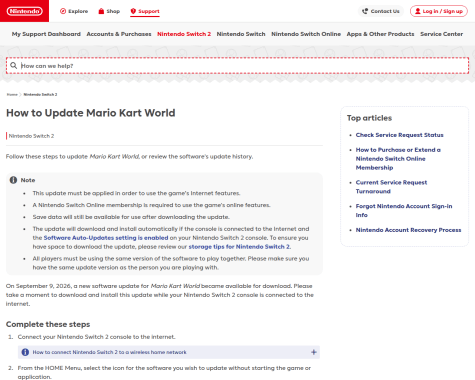
Task: Select Nintendo Switch support tab
Action: tap(241, 34)
